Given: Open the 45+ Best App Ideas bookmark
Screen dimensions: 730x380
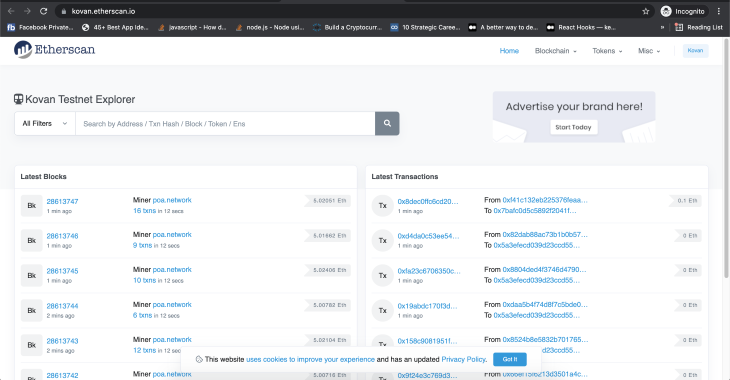Looking at the screenshot, I should pyautogui.click(x=115, y=27).
